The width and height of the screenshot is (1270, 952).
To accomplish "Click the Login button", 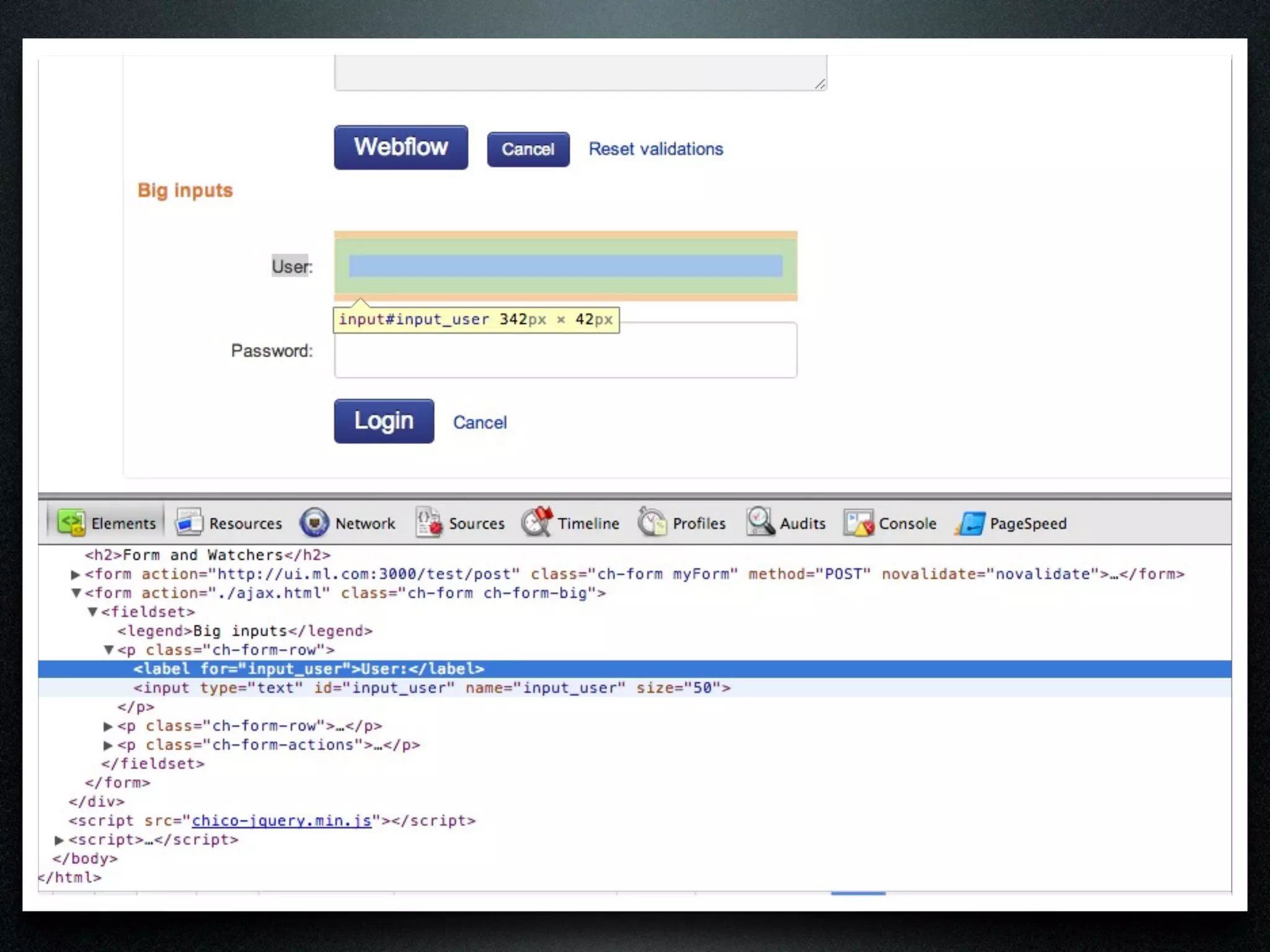I will coord(384,421).
